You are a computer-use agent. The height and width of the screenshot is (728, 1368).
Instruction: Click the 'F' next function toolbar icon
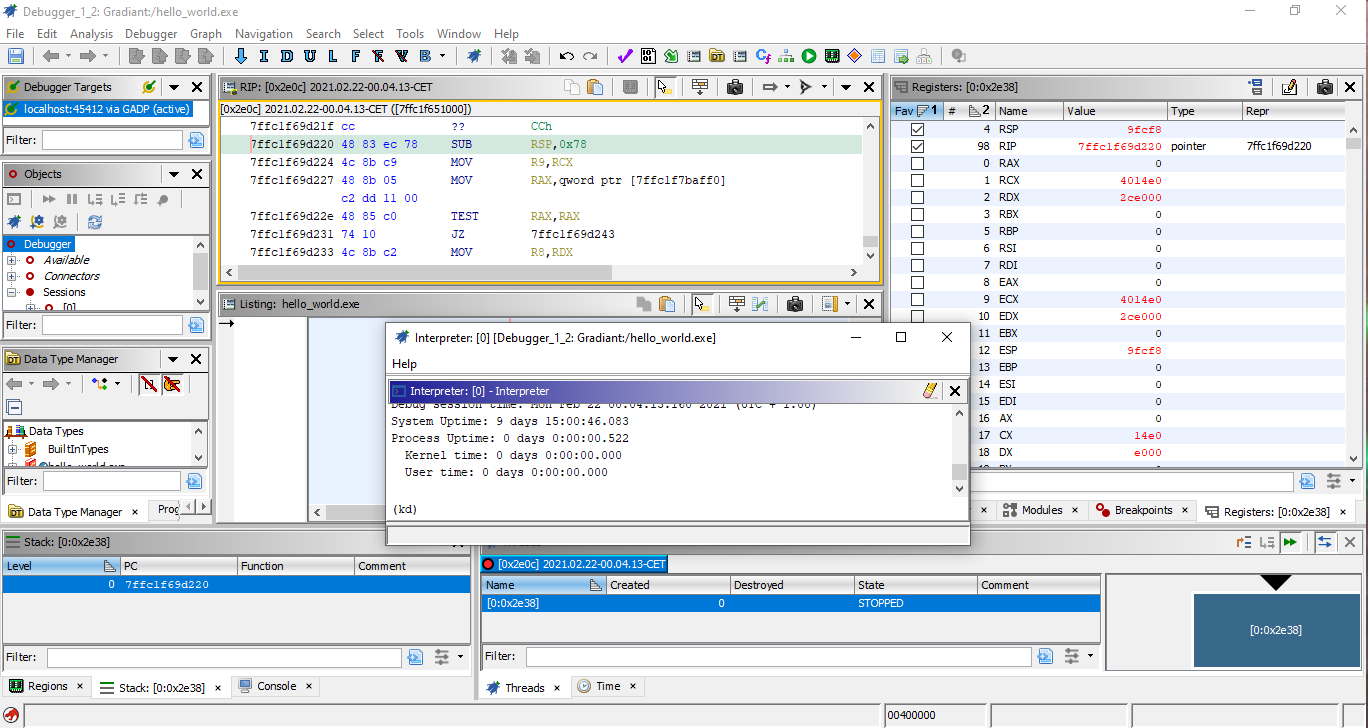point(355,56)
